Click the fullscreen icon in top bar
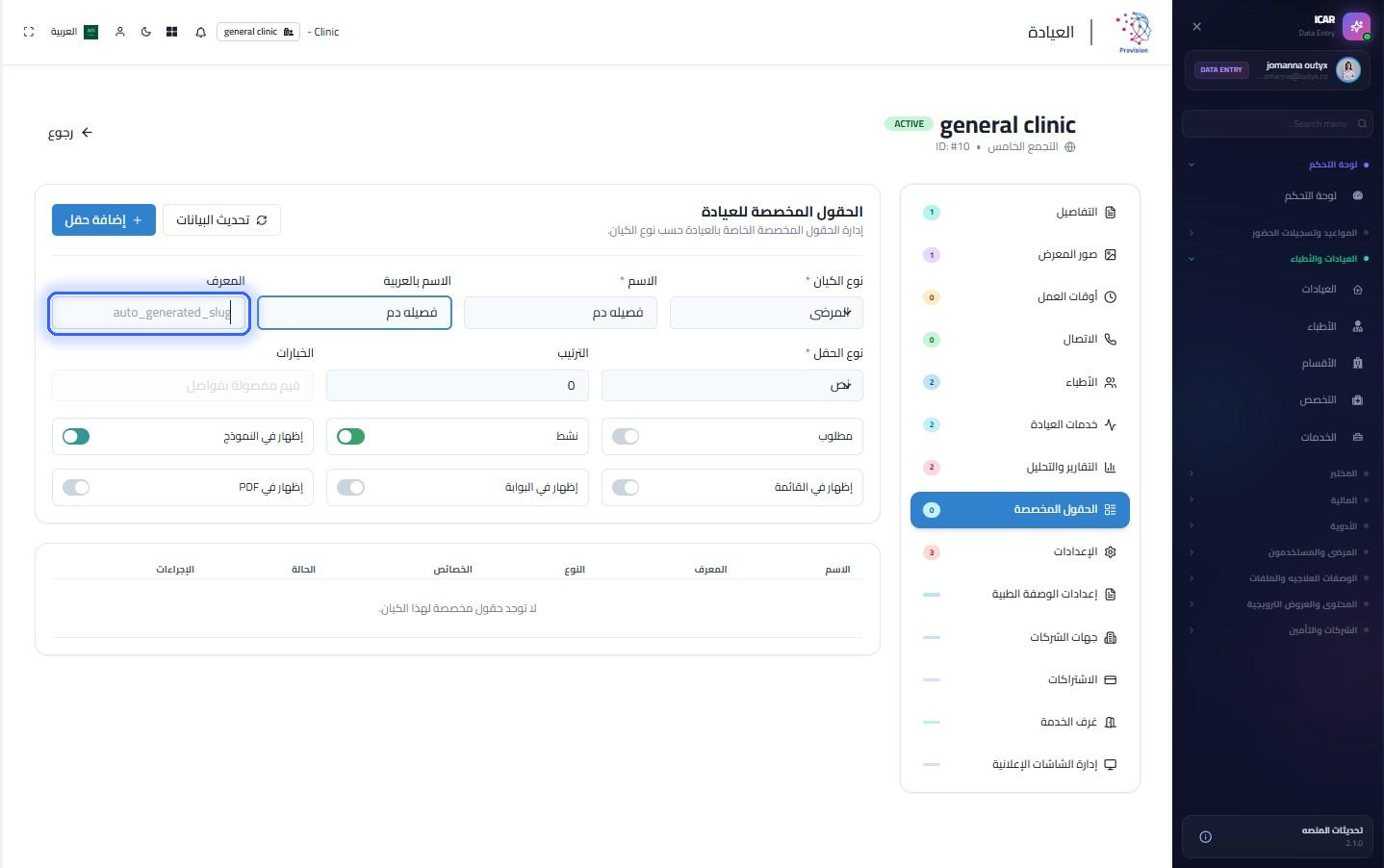 [29, 32]
